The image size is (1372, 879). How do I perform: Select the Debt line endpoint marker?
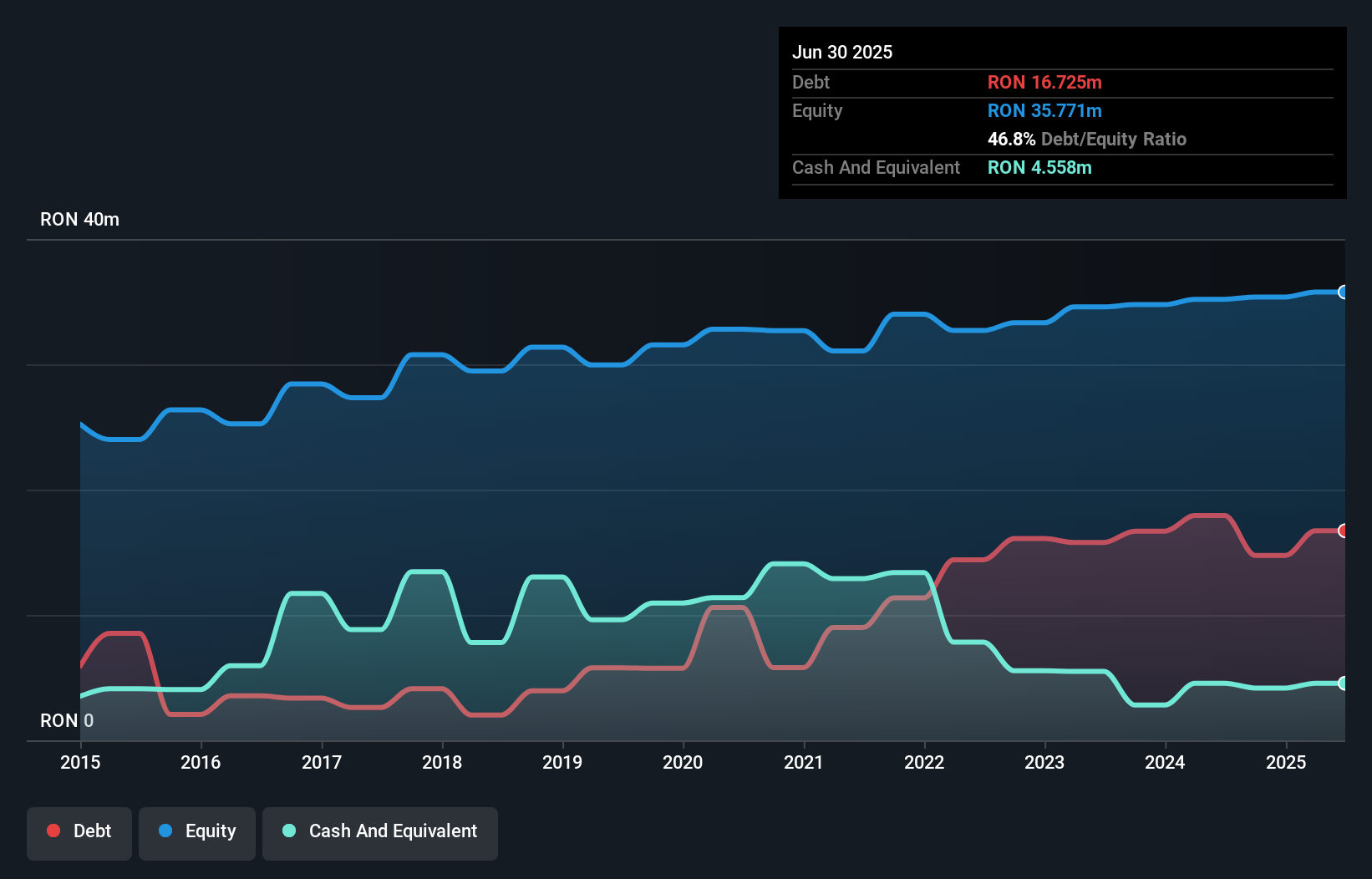click(1344, 530)
